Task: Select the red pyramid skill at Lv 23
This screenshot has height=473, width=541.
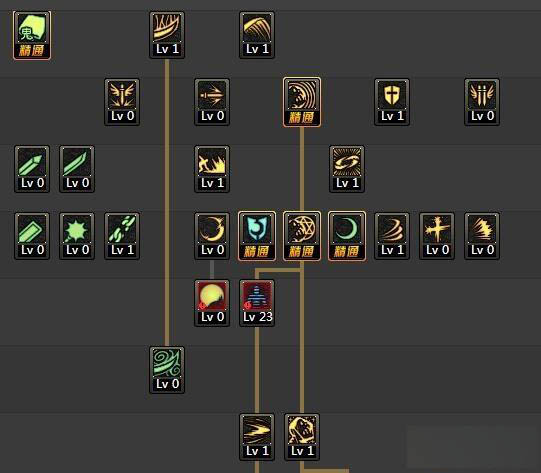Action: pyautogui.click(x=257, y=303)
